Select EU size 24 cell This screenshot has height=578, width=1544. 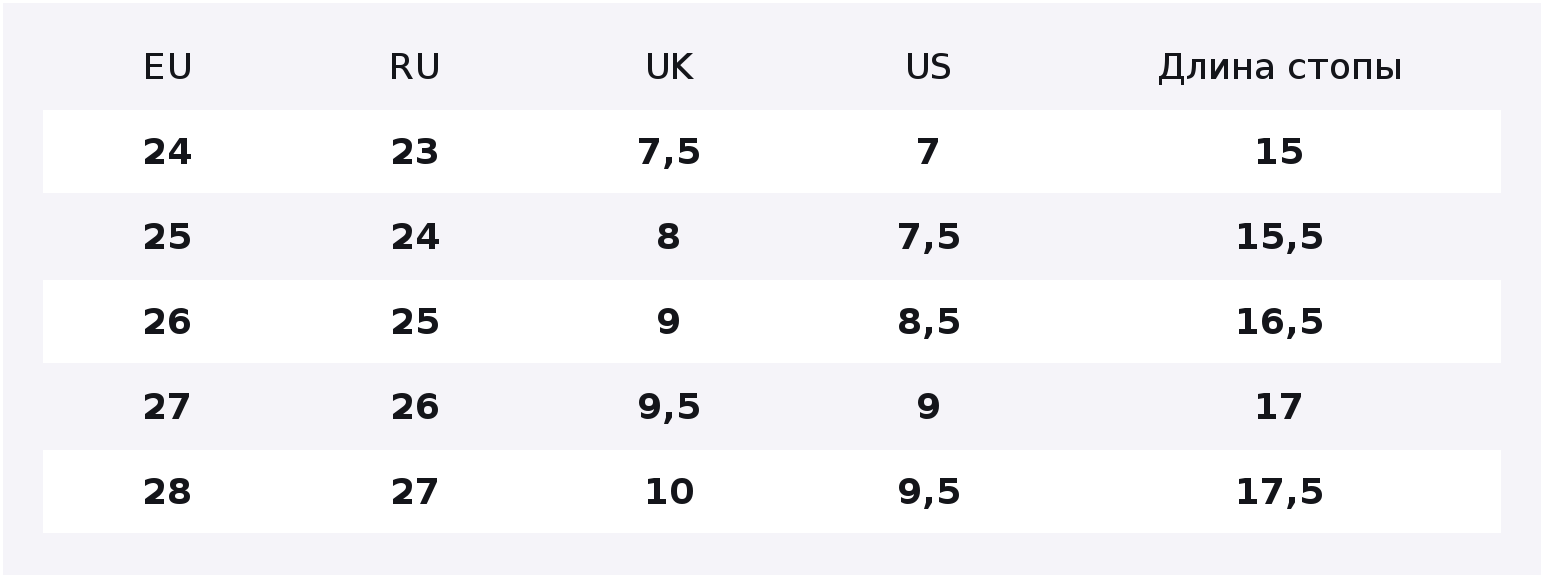pos(167,152)
